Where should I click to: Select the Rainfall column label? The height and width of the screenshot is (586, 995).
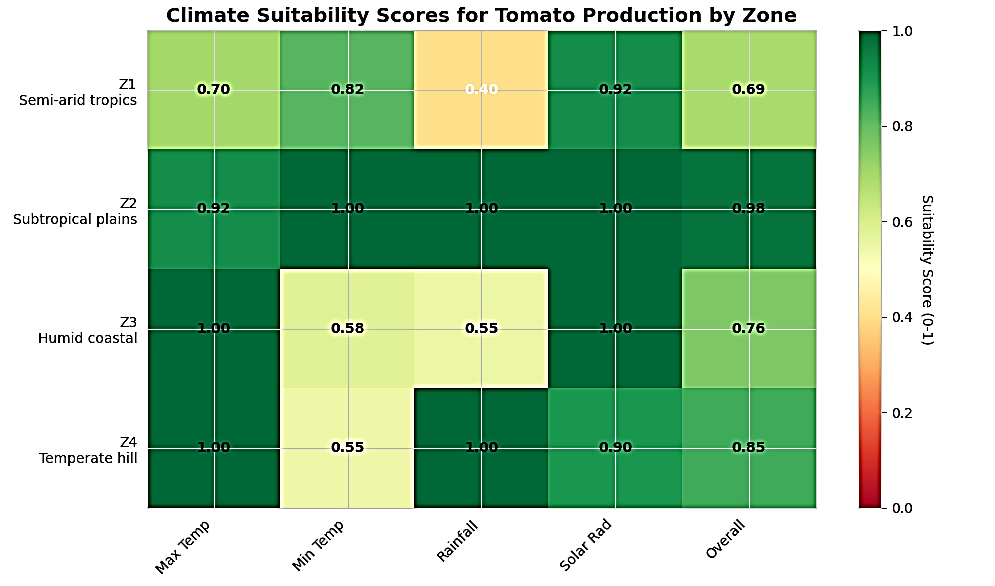click(x=458, y=540)
